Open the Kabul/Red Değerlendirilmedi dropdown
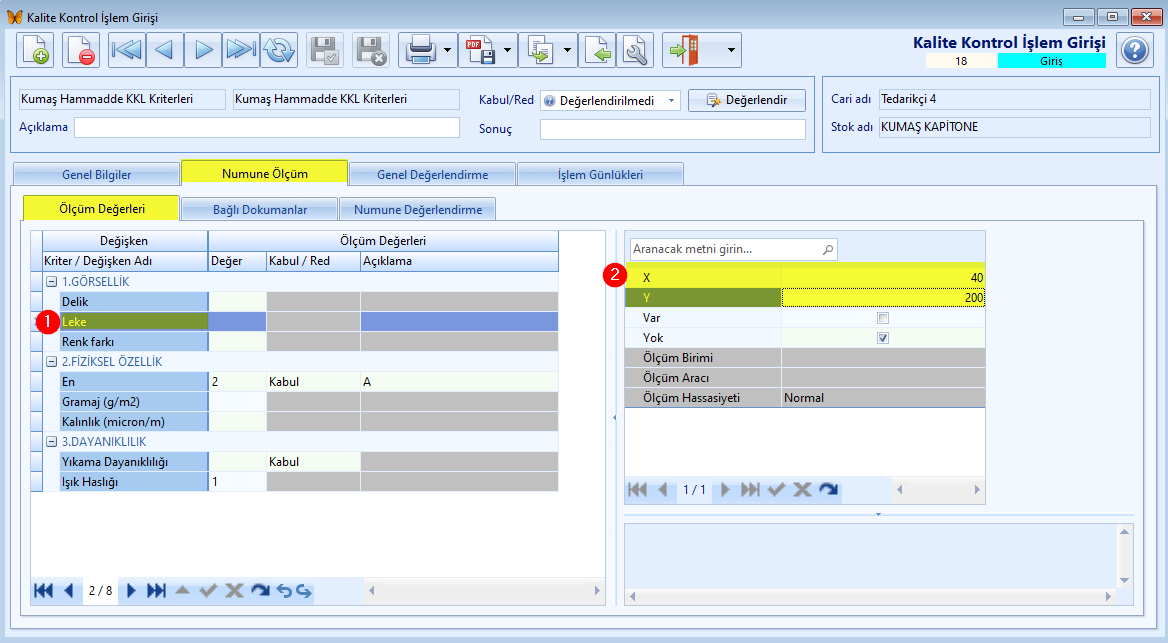Viewport: 1168px width, 643px height. click(610, 101)
